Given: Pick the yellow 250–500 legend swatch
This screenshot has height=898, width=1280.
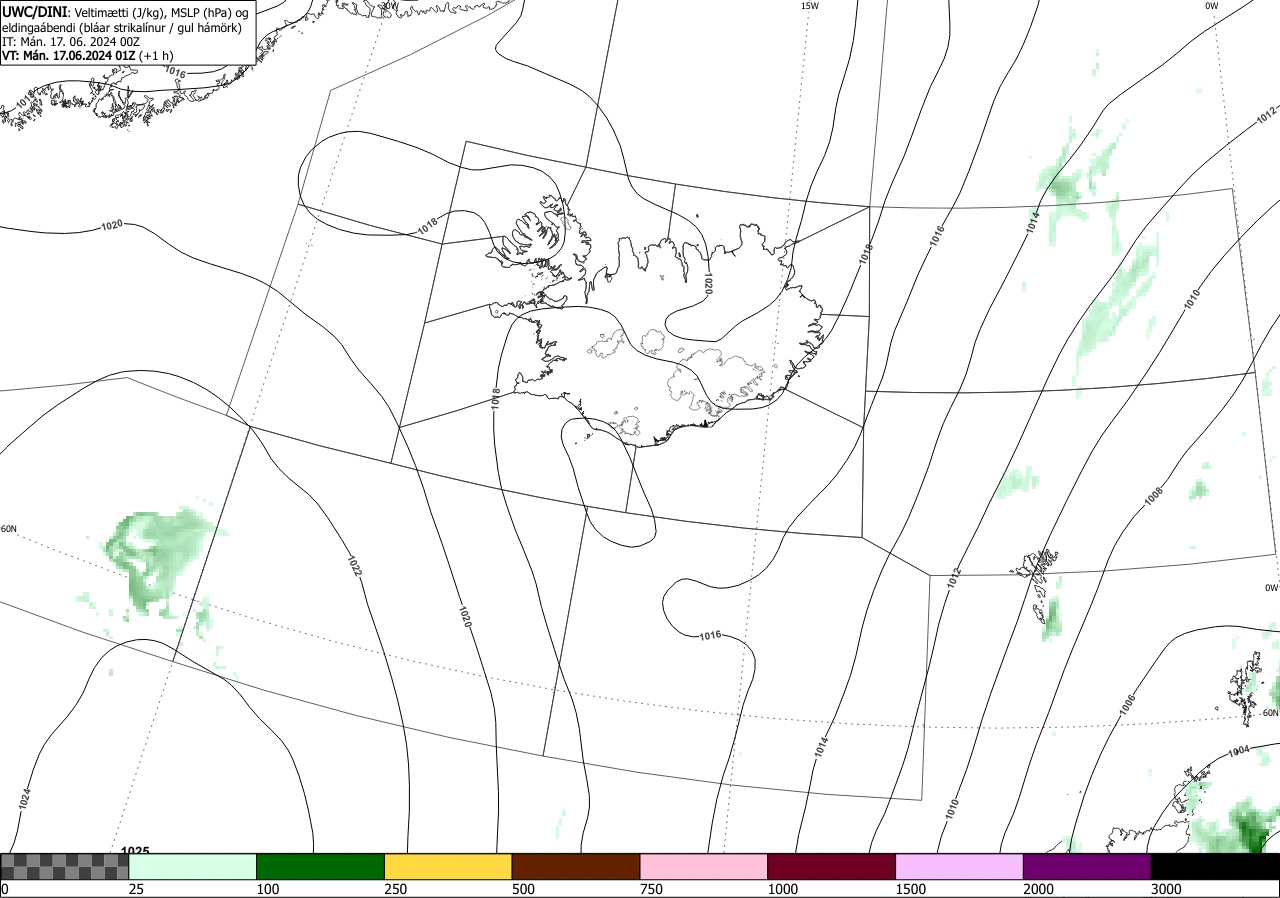Looking at the screenshot, I should pos(448,866).
